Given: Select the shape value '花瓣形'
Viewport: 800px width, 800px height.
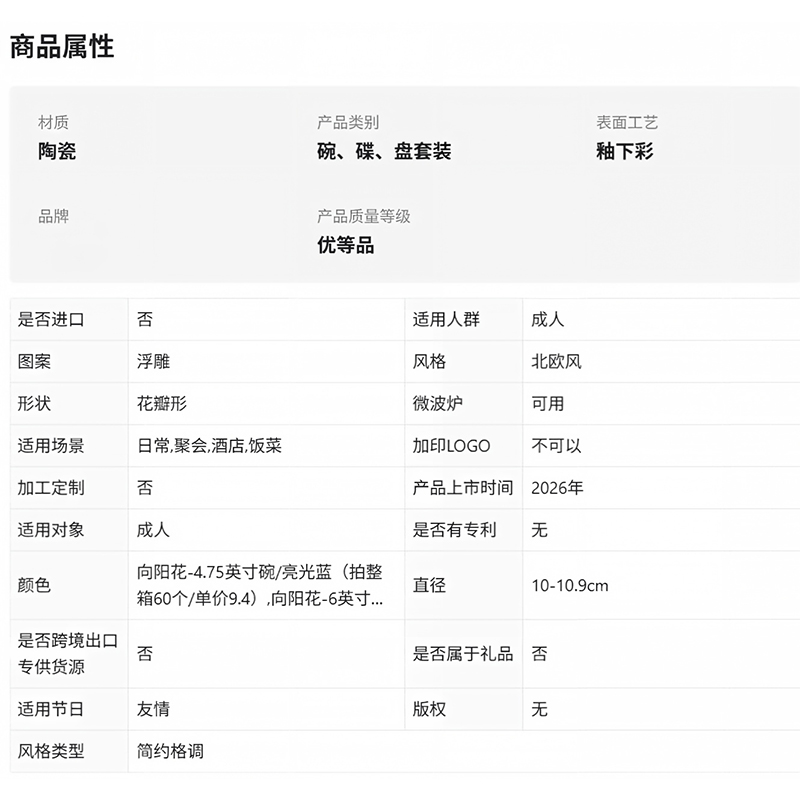Looking at the screenshot, I should tap(162, 404).
